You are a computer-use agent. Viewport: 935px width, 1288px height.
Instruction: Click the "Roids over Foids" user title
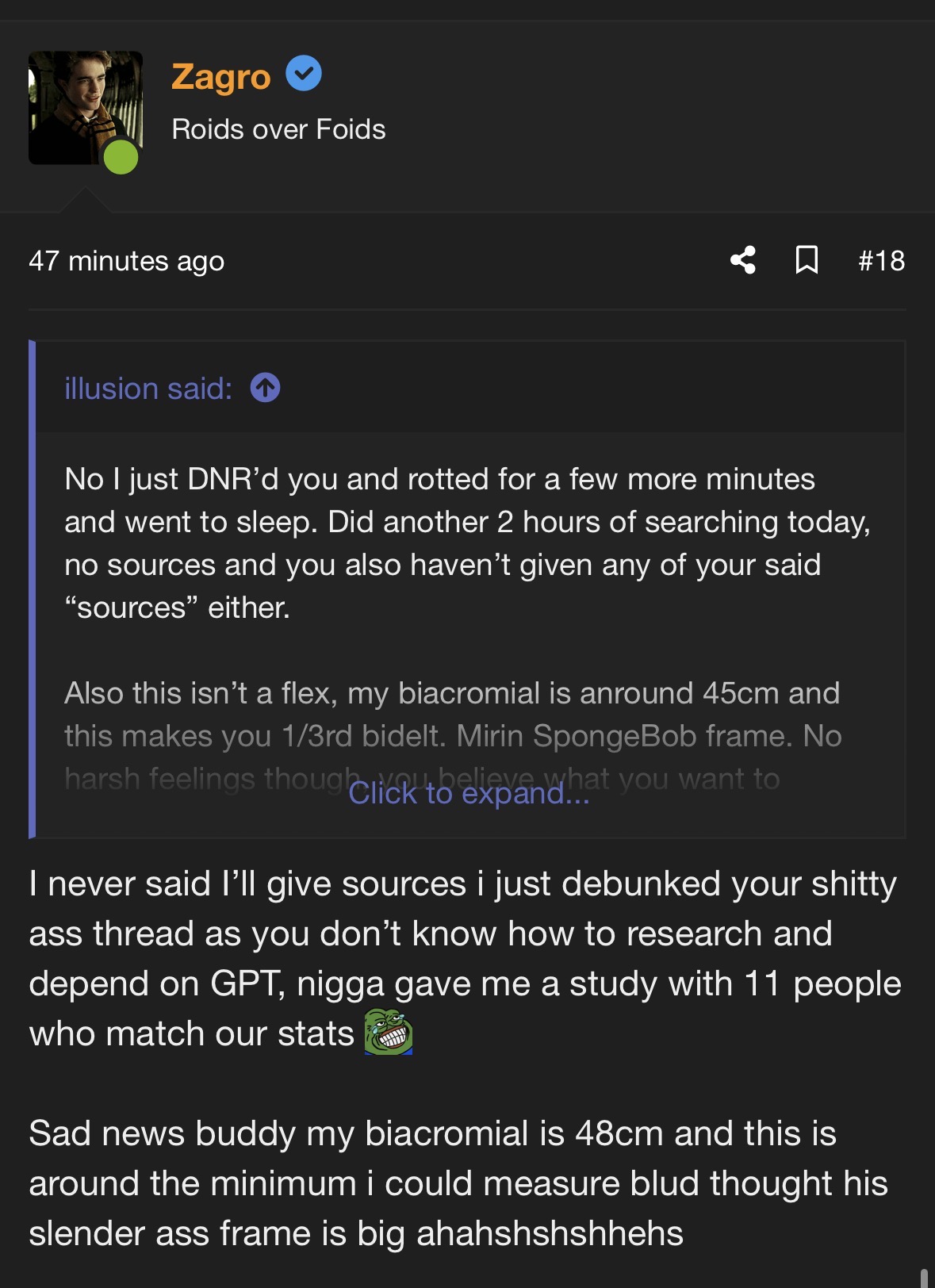point(278,129)
